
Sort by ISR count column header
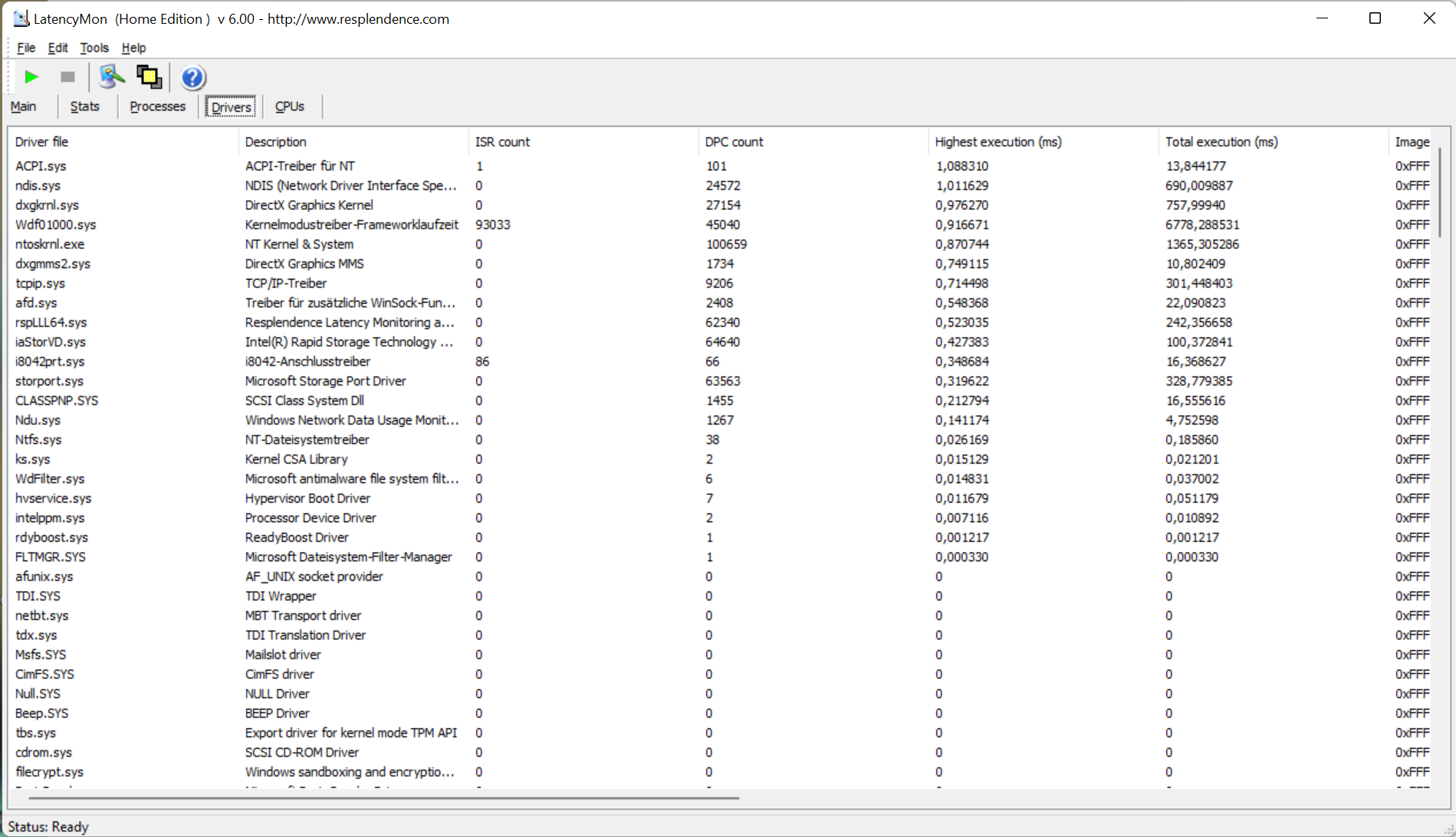tap(583, 142)
